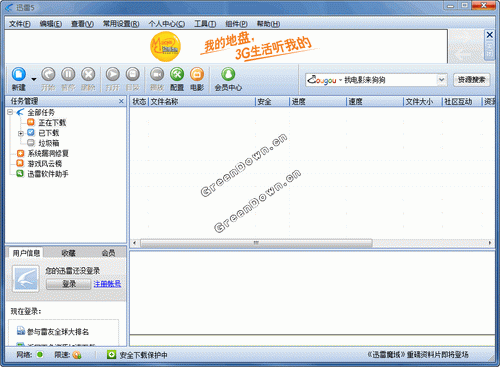Click the 暂停 pause toolbar icon
This screenshot has width=500, height=367.
point(68,75)
